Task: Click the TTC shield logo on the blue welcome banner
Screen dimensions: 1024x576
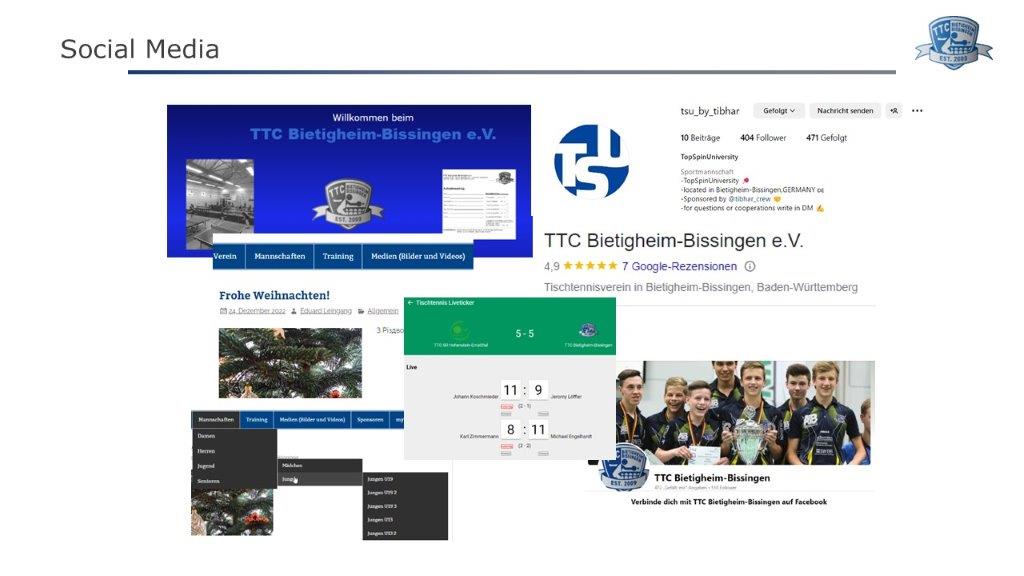Action: coord(347,203)
